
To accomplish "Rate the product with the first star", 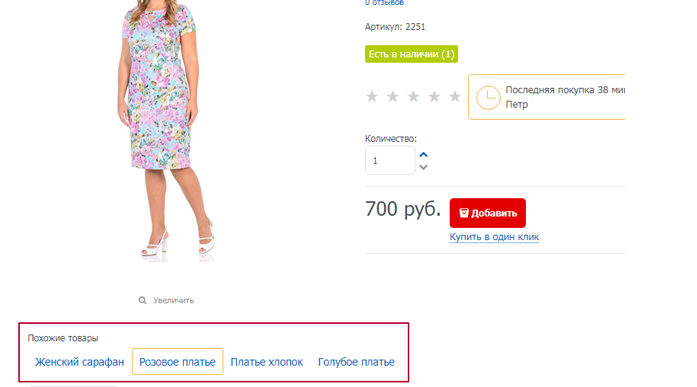I will pos(372,96).
